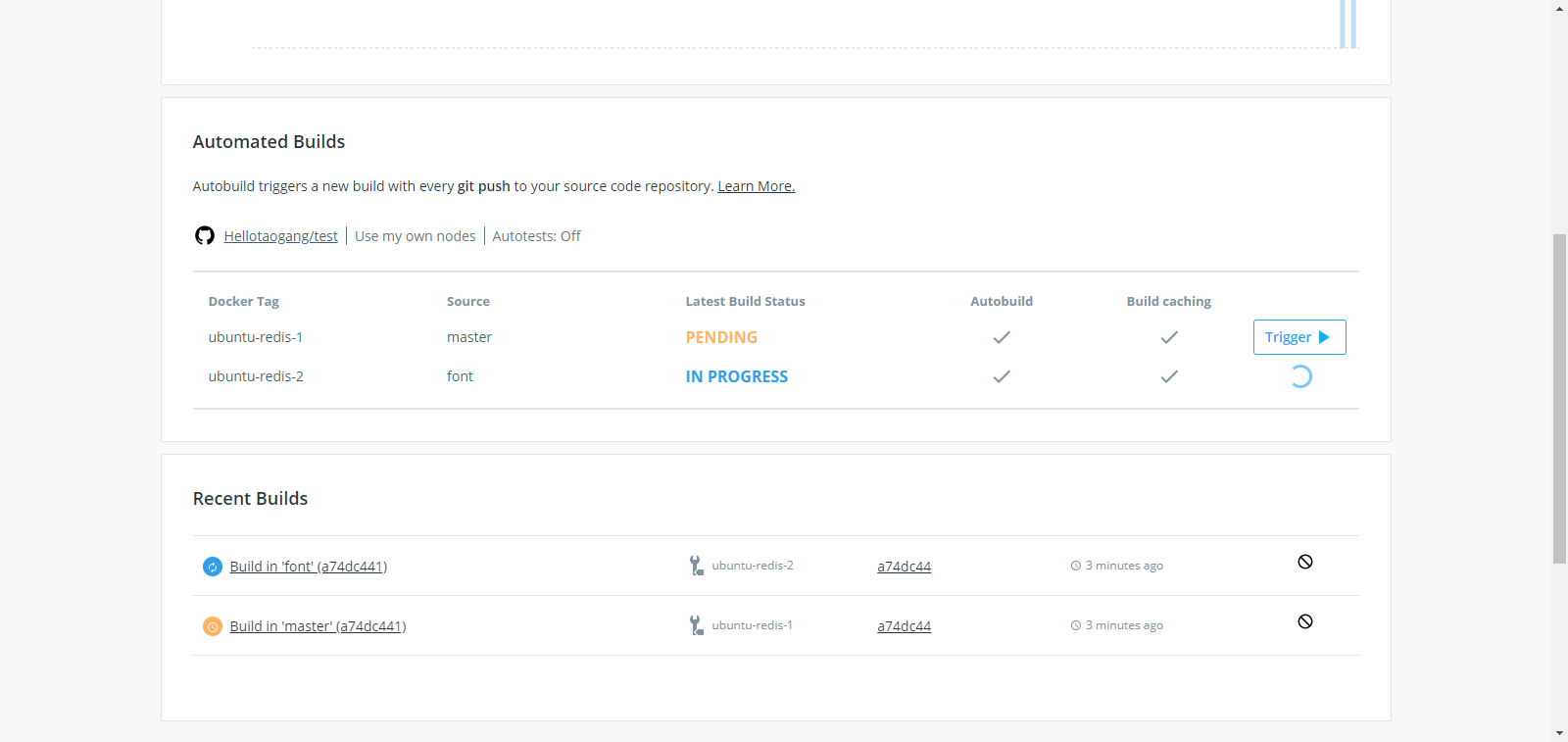Click the orange pending status icon of the 'master' build
This screenshot has width=1568, height=742.
(x=213, y=626)
